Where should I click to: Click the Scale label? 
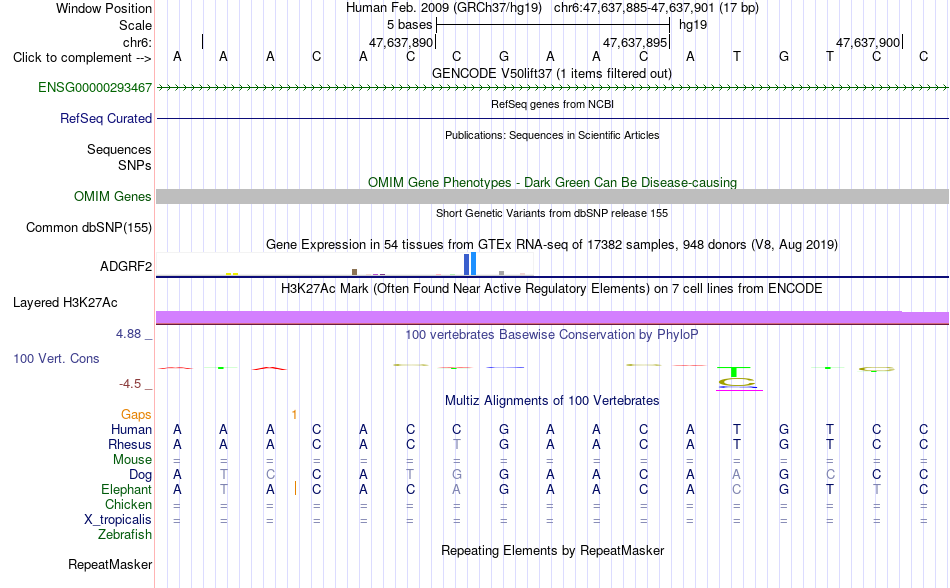[x=135, y=25]
